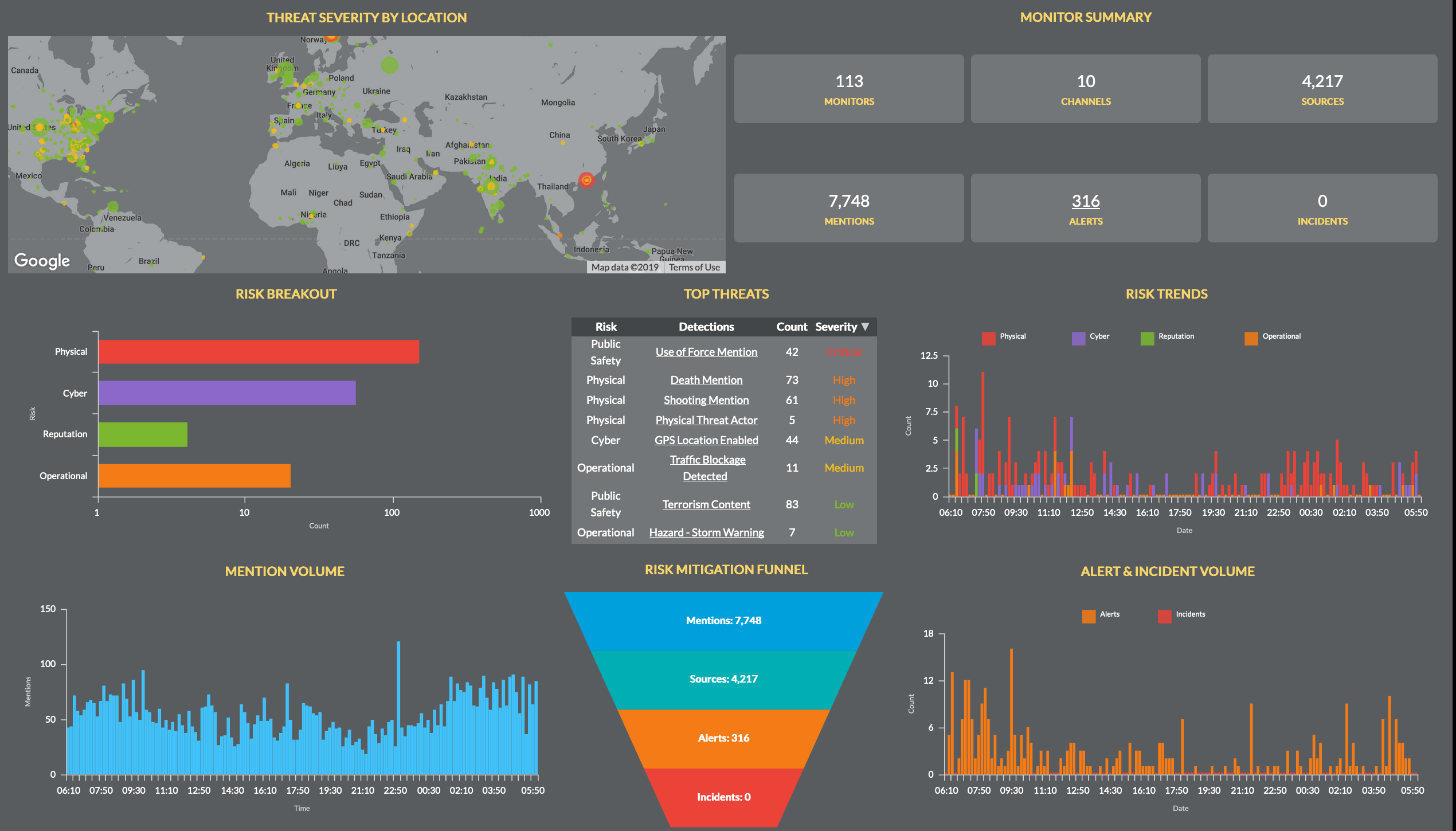Image resolution: width=1456 pixels, height=831 pixels.
Task: Click the red threat marker near Thailand
Action: (x=586, y=181)
